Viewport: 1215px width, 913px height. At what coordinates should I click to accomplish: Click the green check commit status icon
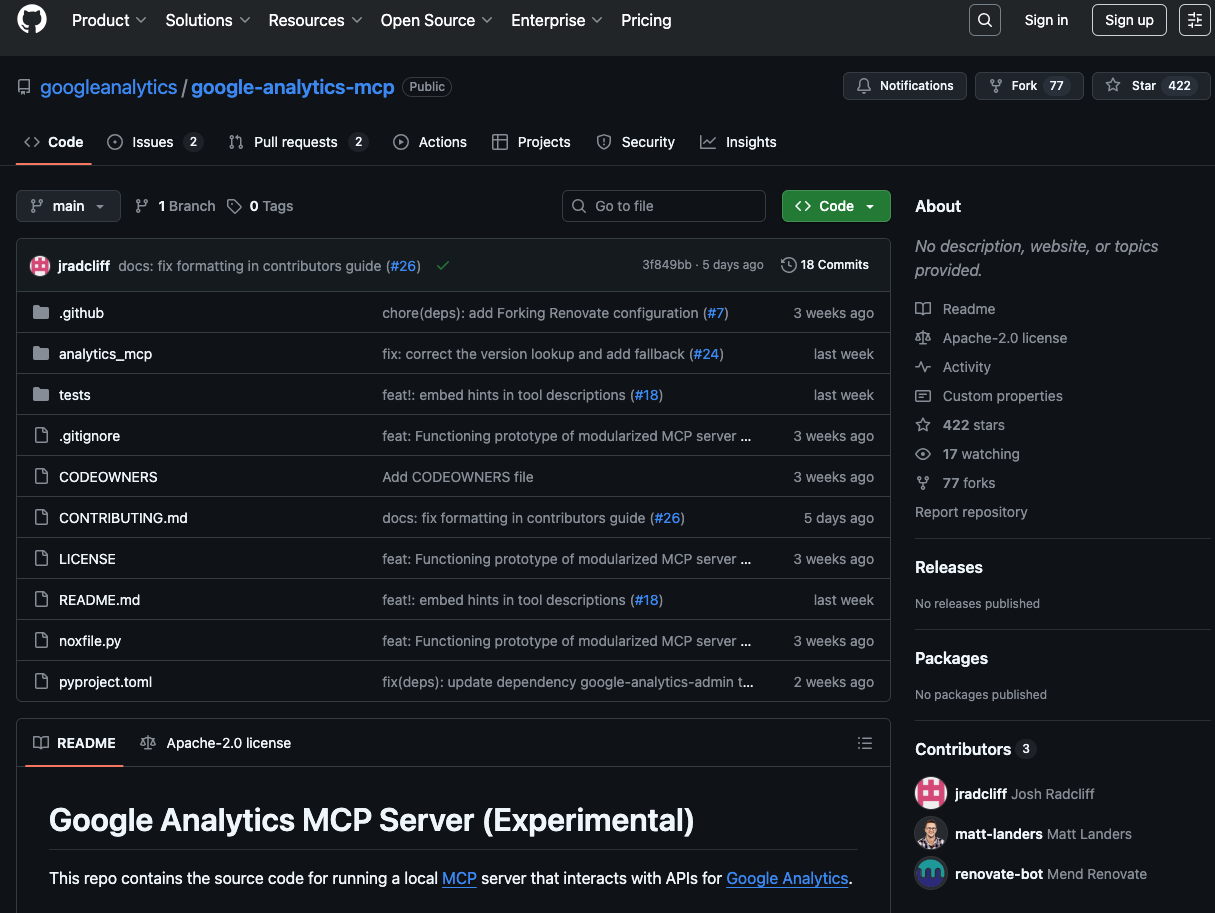[443, 266]
